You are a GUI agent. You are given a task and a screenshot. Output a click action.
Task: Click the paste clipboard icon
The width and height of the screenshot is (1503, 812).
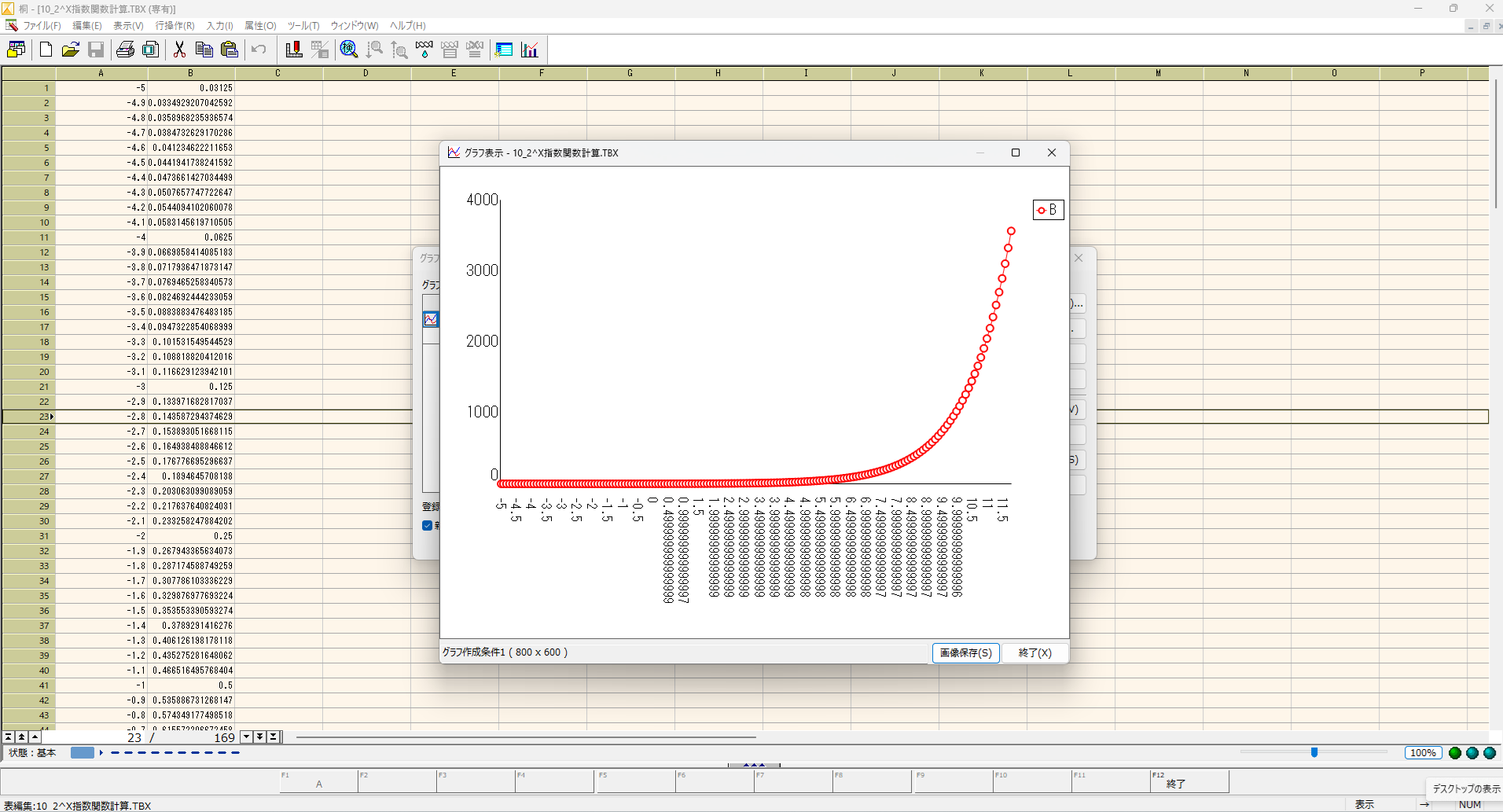pyautogui.click(x=230, y=50)
